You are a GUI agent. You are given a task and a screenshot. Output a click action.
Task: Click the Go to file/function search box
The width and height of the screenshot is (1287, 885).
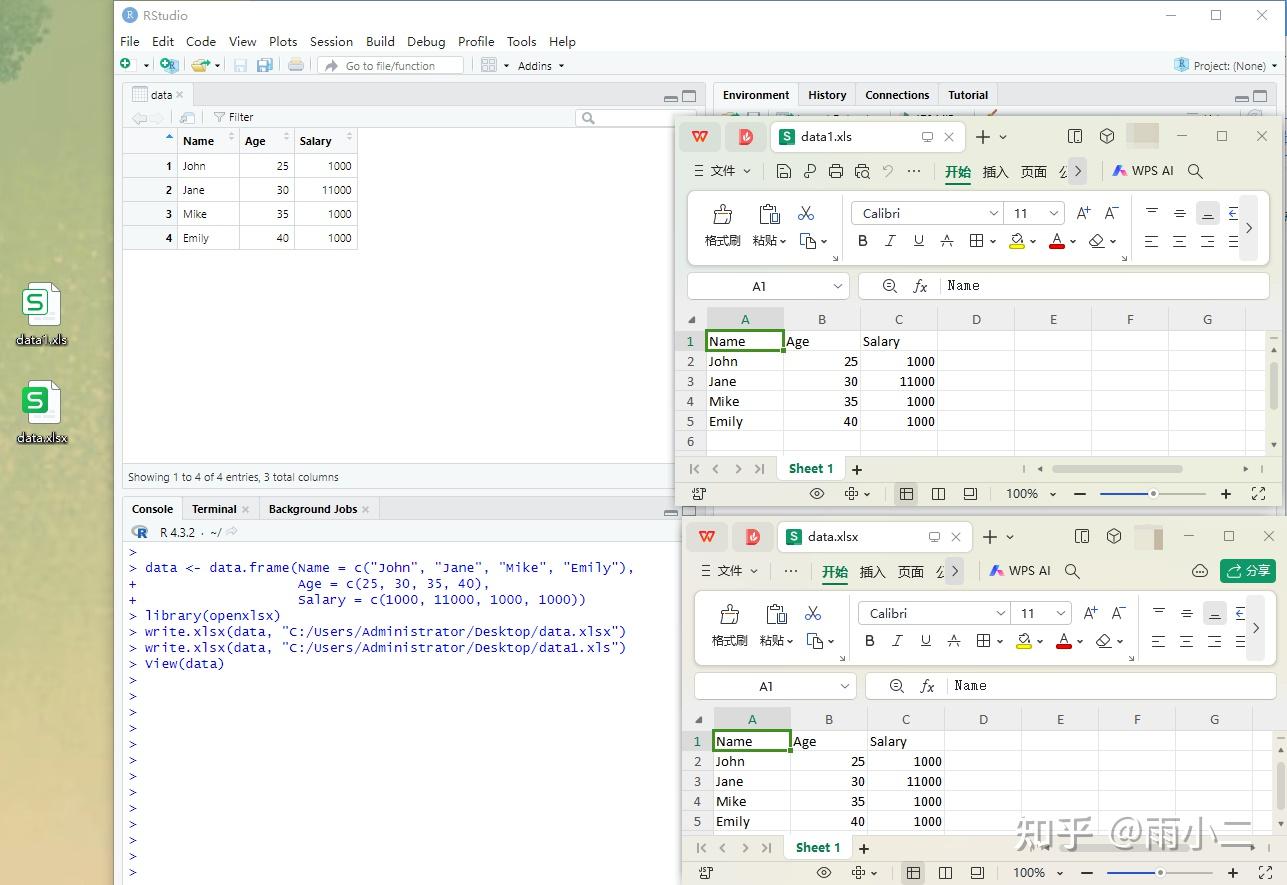pos(392,66)
